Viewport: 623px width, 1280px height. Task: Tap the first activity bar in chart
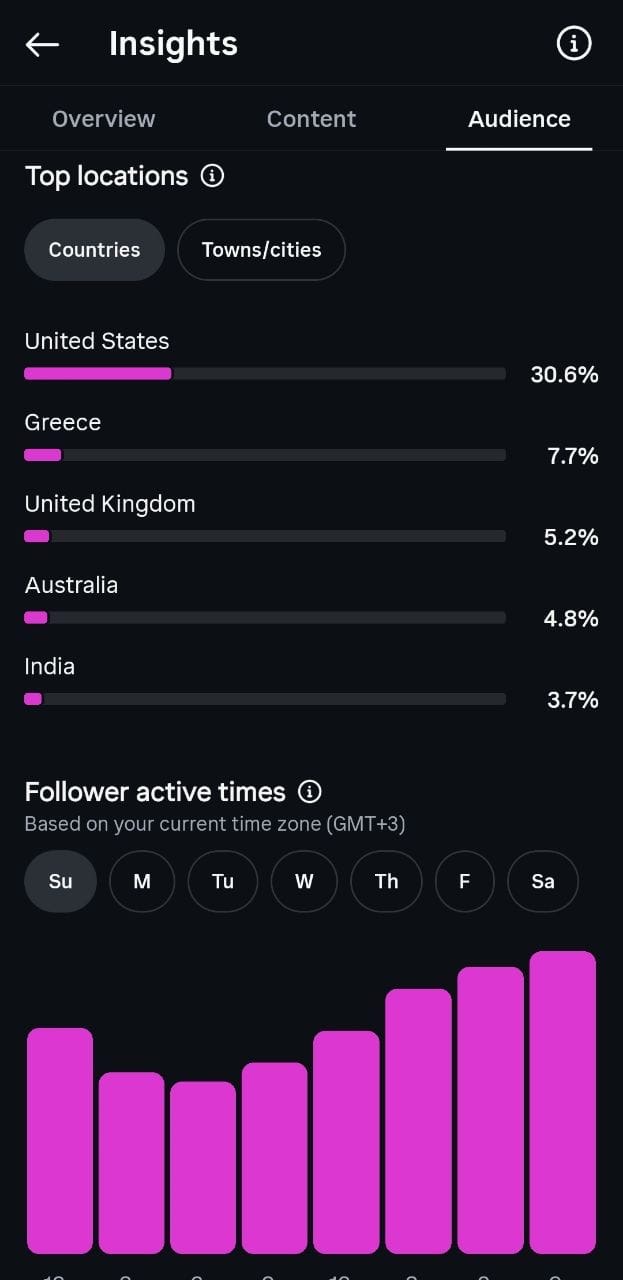pos(60,1141)
